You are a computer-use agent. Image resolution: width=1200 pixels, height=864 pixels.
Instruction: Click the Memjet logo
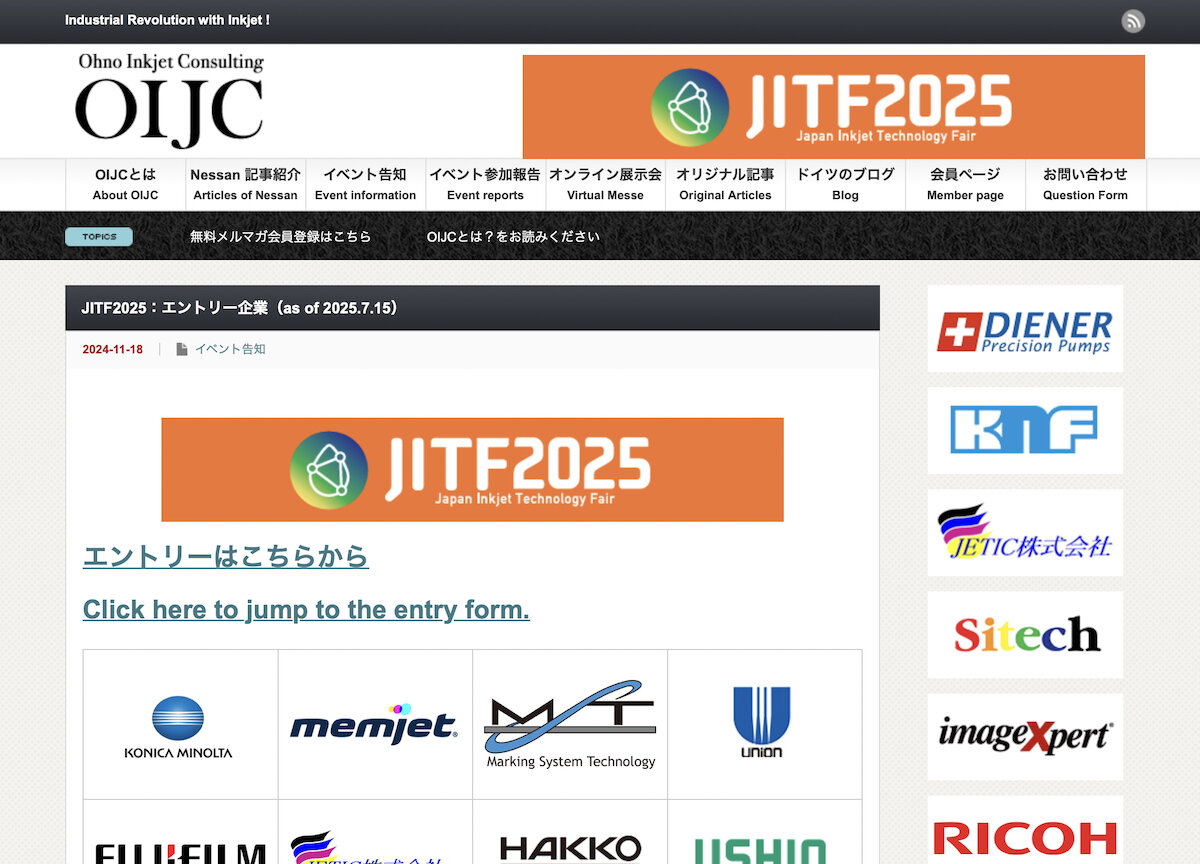(x=374, y=722)
